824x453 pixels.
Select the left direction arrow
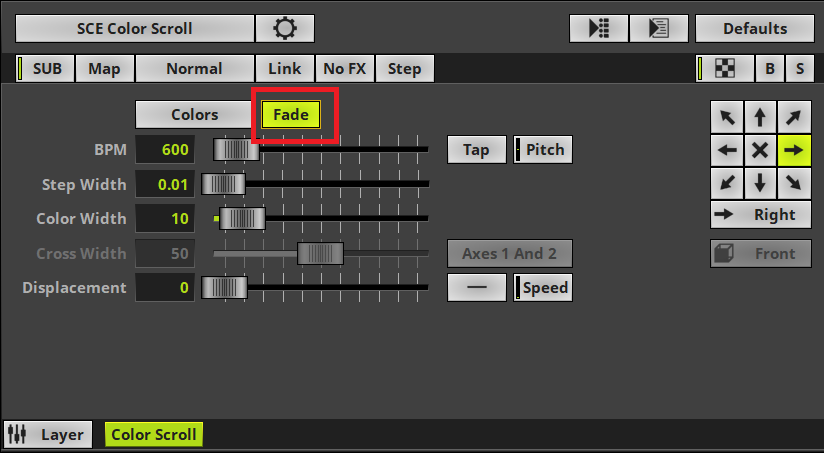coord(727,150)
